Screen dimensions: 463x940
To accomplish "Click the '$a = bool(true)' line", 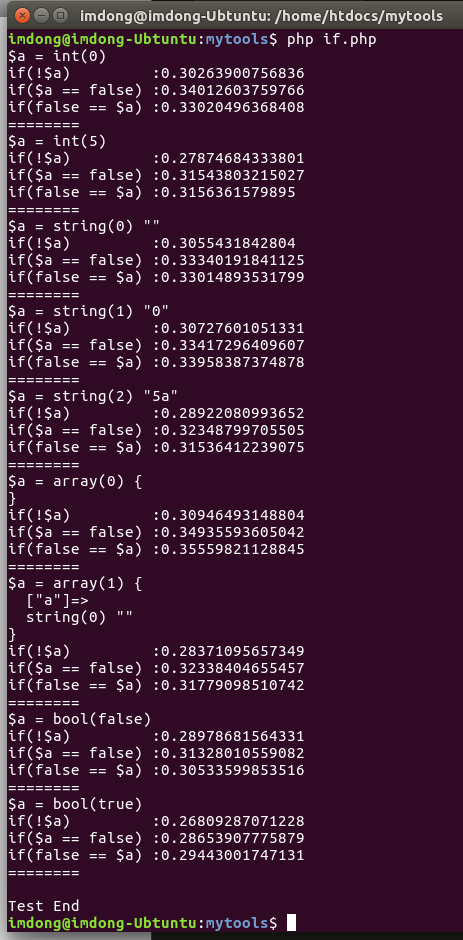I will pyautogui.click(x=75, y=804).
